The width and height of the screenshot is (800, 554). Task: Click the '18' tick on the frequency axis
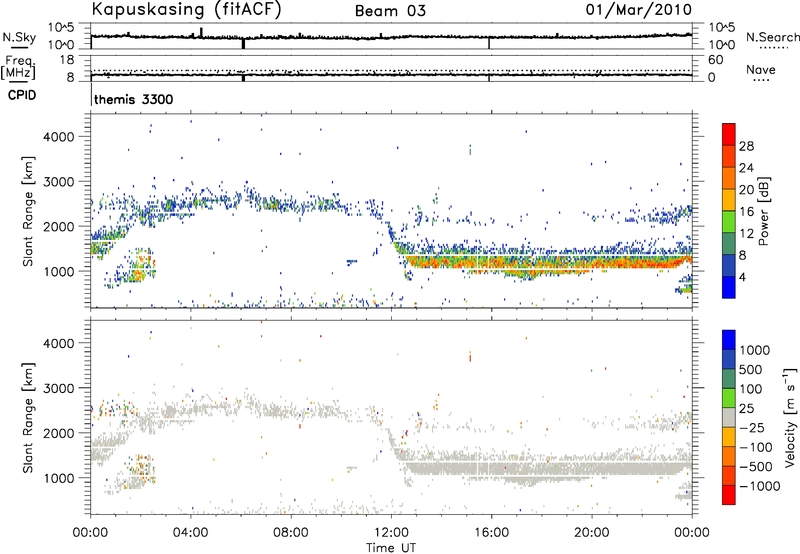point(67,60)
